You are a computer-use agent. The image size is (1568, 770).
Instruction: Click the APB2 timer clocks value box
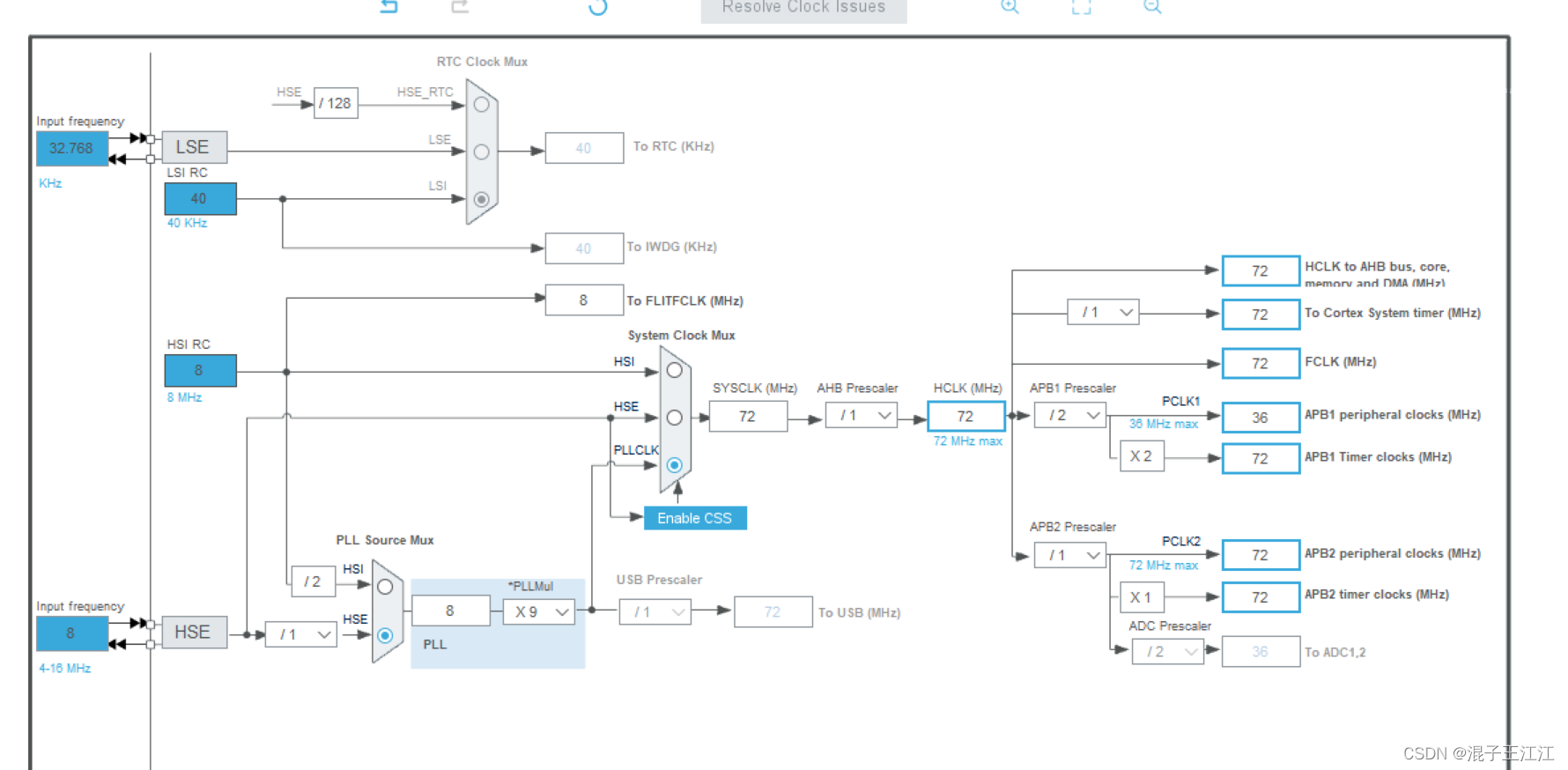point(1261,596)
